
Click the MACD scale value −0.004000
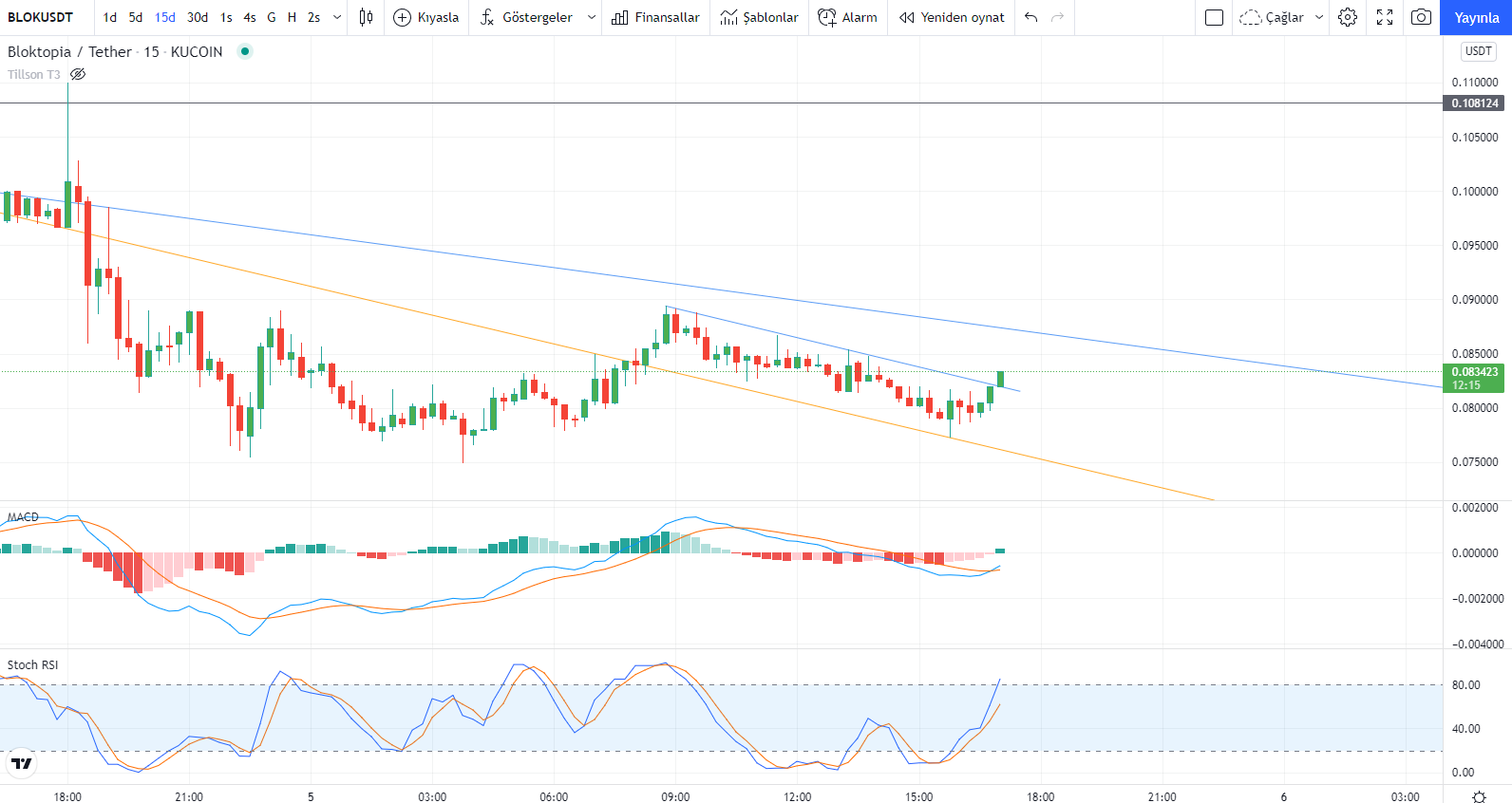pos(1478,644)
